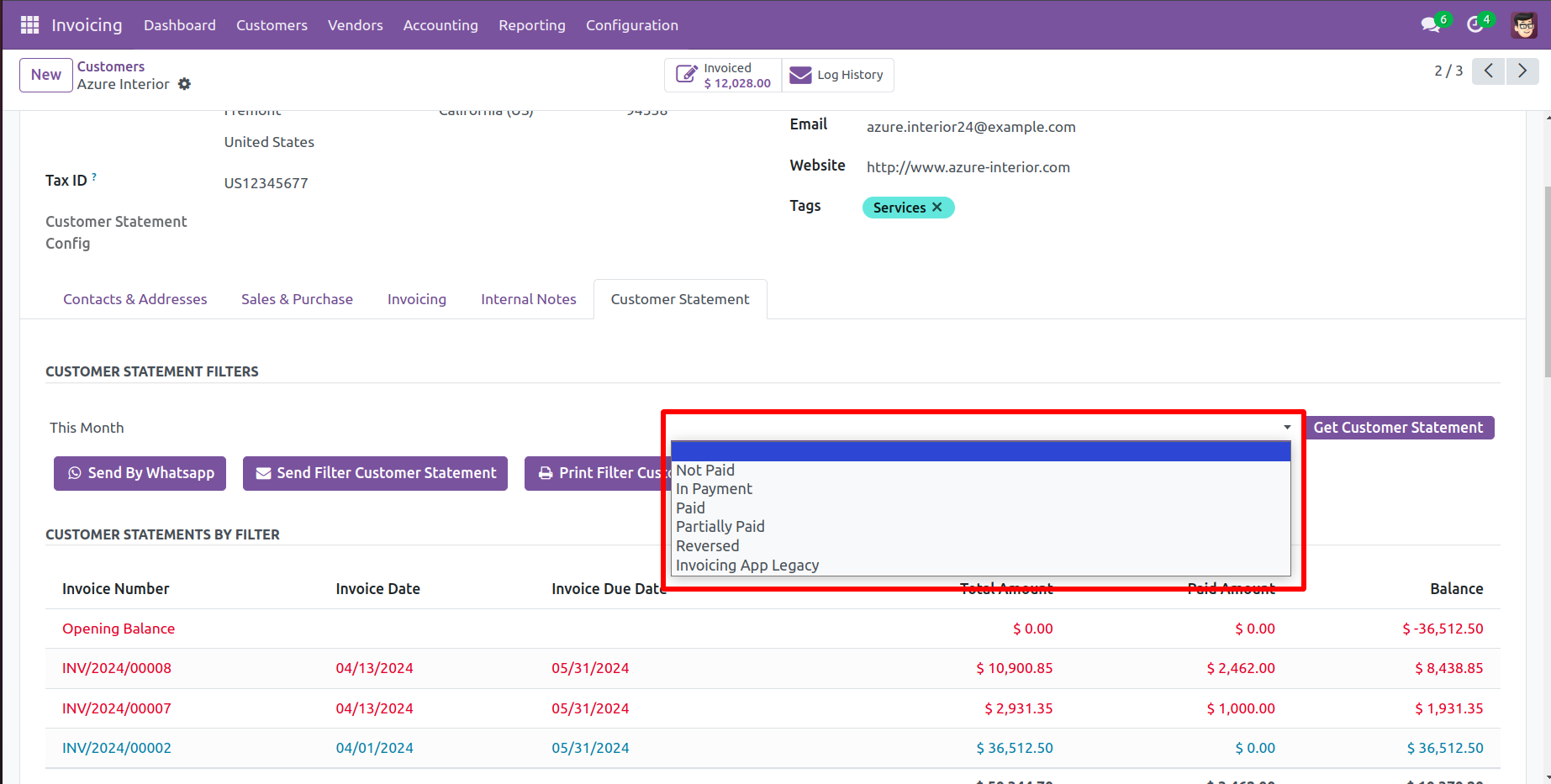Click total amount $ 36,512.50 of INV/2024/00002
Image resolution: width=1551 pixels, height=784 pixels.
pos(1015,748)
